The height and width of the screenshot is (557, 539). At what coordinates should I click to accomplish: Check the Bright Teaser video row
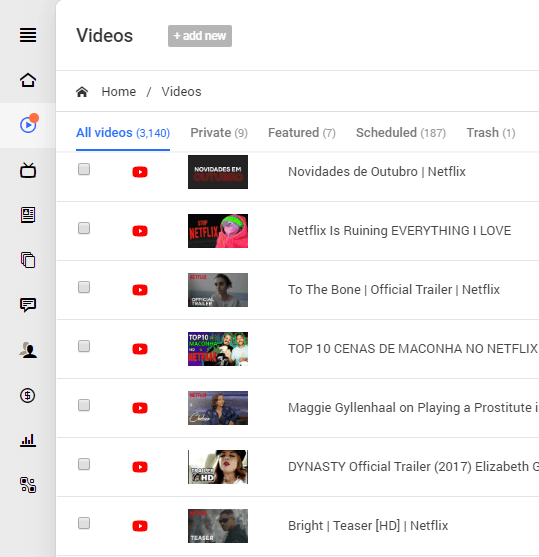click(84, 523)
